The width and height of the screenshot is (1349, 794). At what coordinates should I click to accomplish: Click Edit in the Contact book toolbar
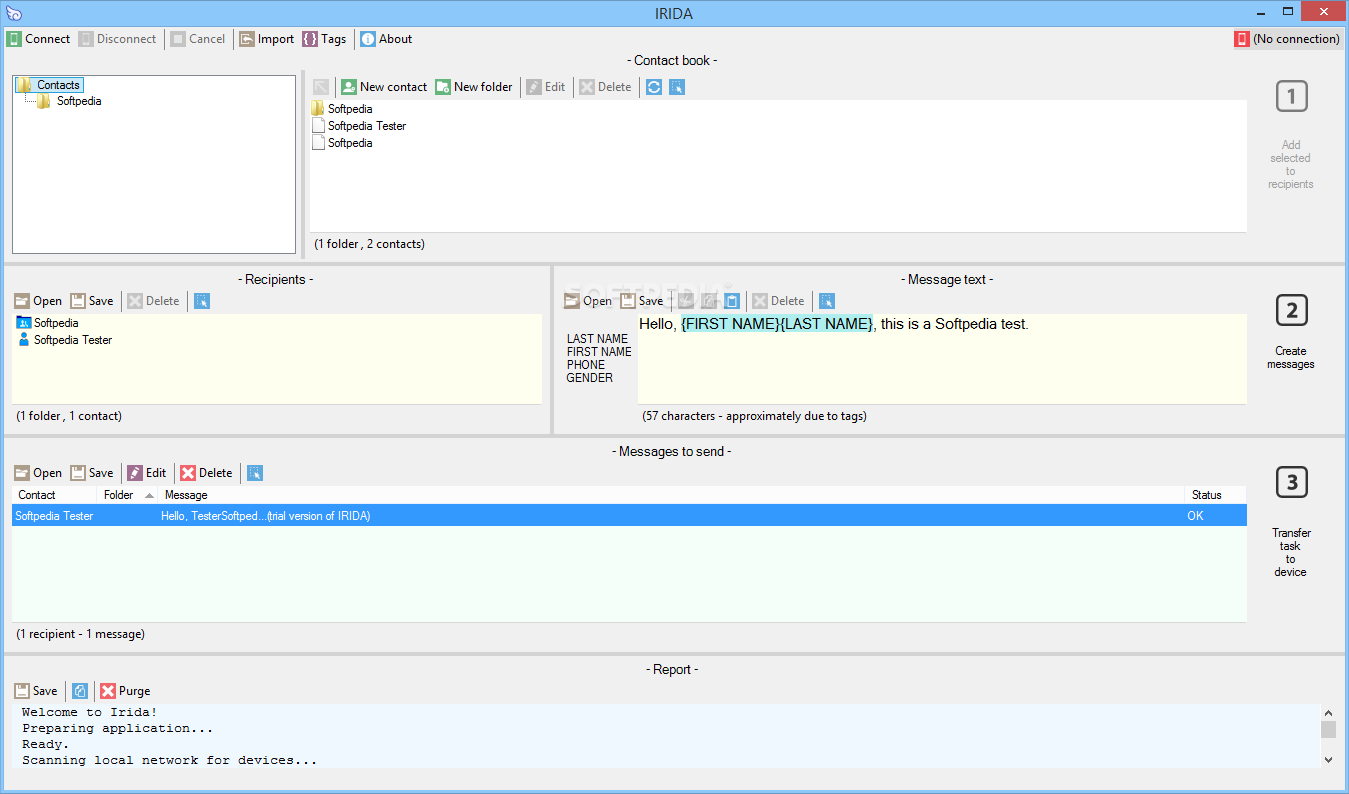[546, 87]
